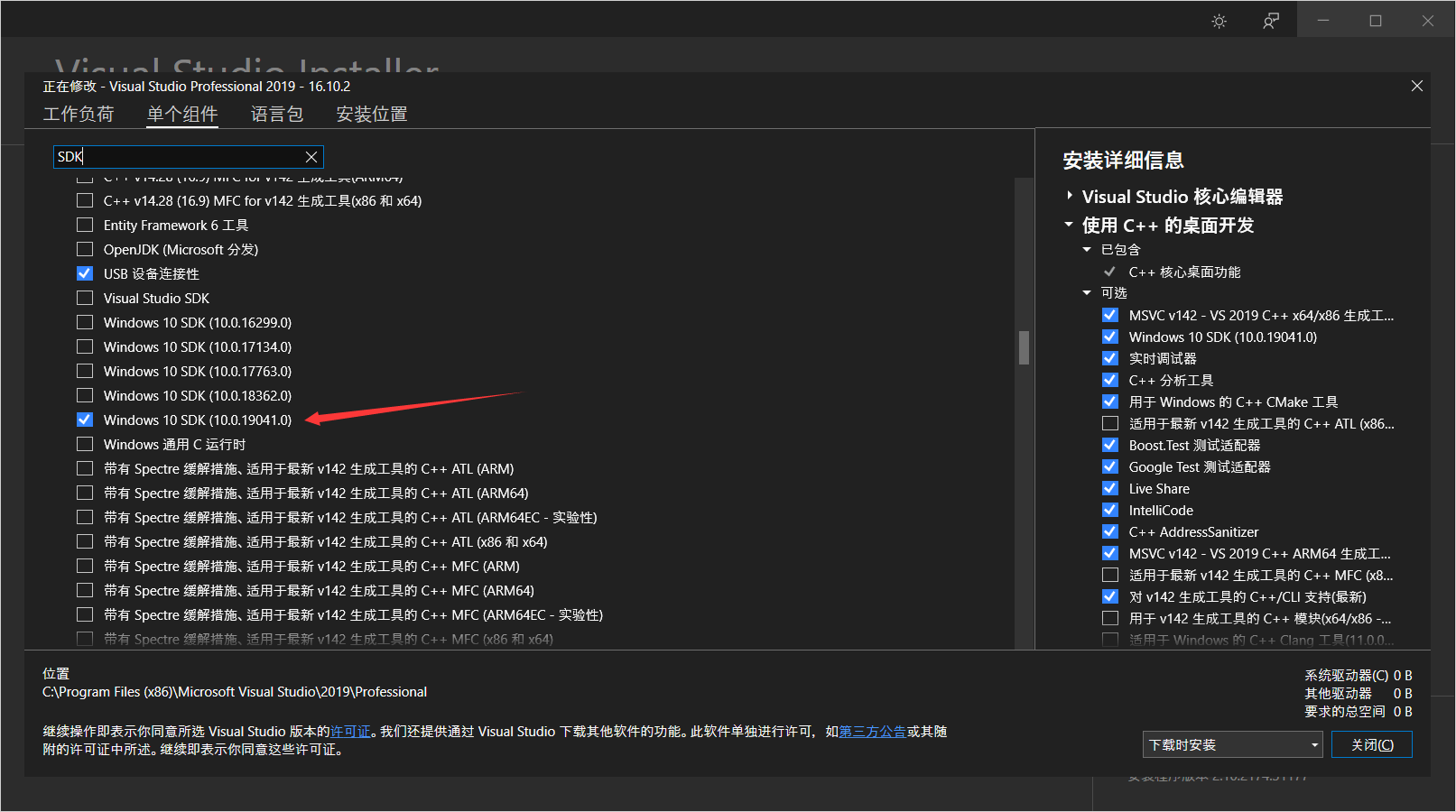1456x812 pixels.
Task: Switch to the 工作负荷 tab
Action: coord(79,114)
